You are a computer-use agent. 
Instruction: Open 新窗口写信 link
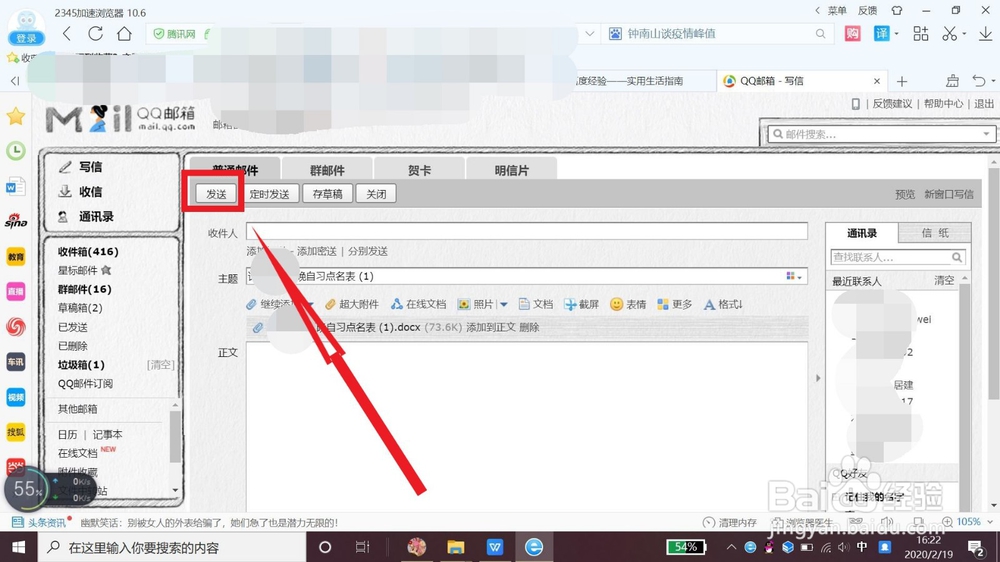949,195
